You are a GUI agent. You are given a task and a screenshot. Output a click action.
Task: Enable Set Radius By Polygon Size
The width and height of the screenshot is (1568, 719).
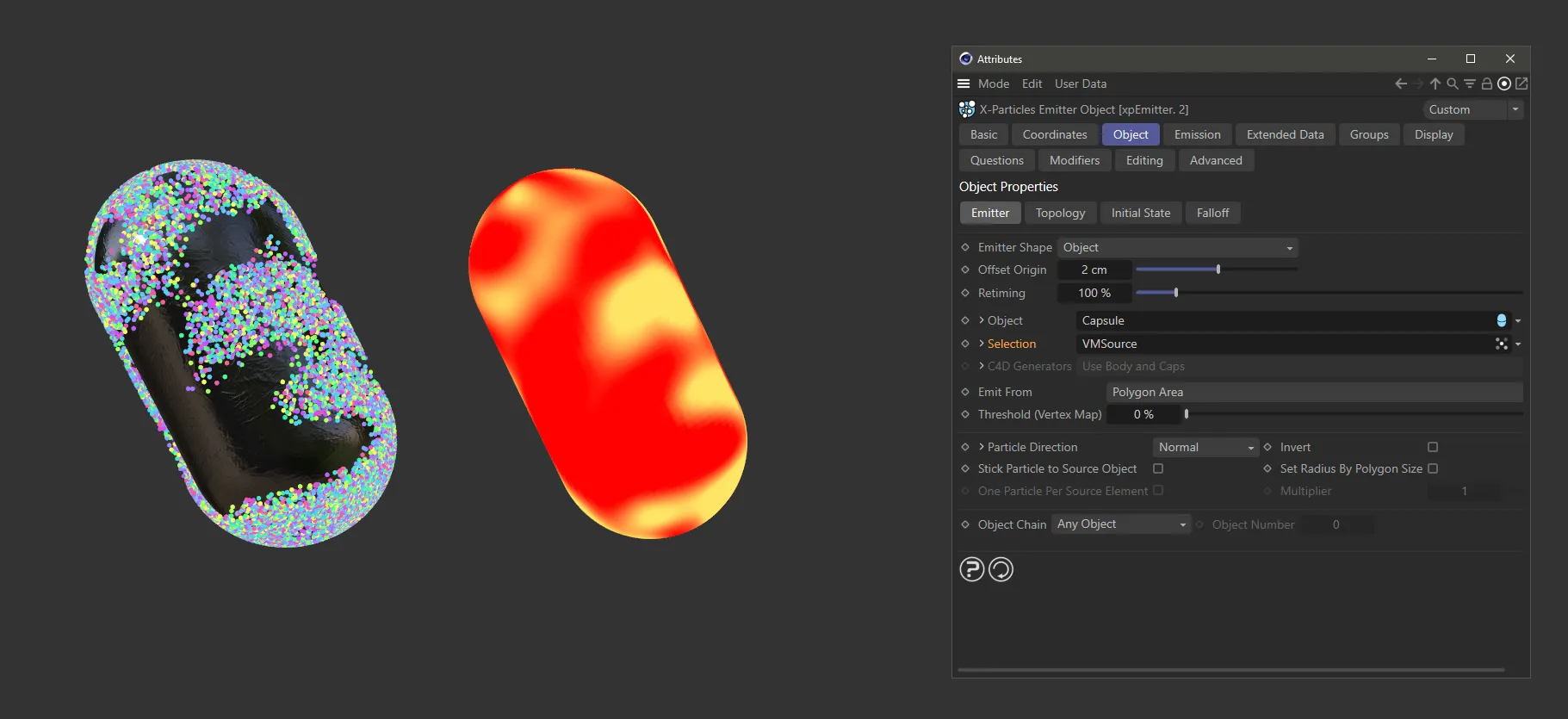pyautogui.click(x=1433, y=468)
